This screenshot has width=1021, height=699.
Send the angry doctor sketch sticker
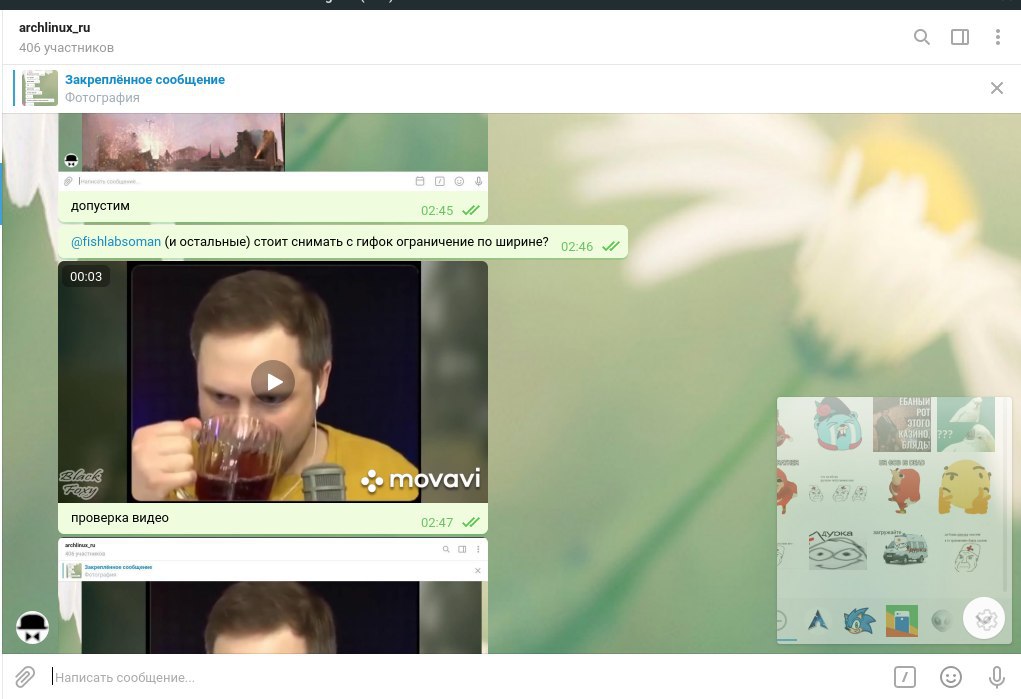pos(967,551)
